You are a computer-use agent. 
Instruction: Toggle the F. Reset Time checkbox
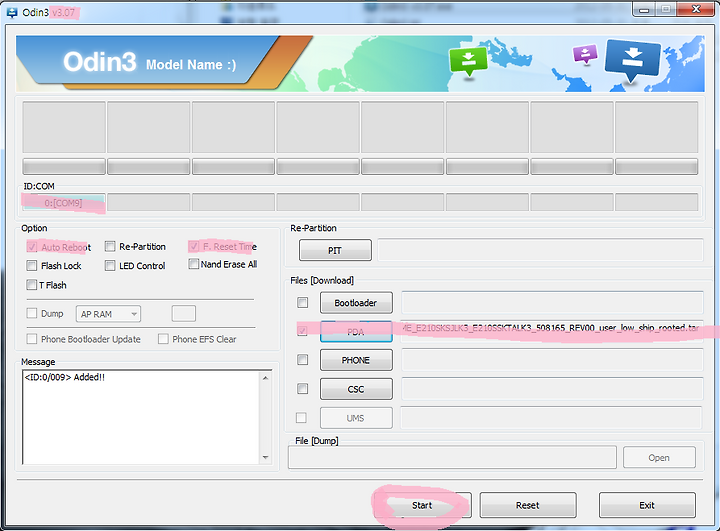194,247
